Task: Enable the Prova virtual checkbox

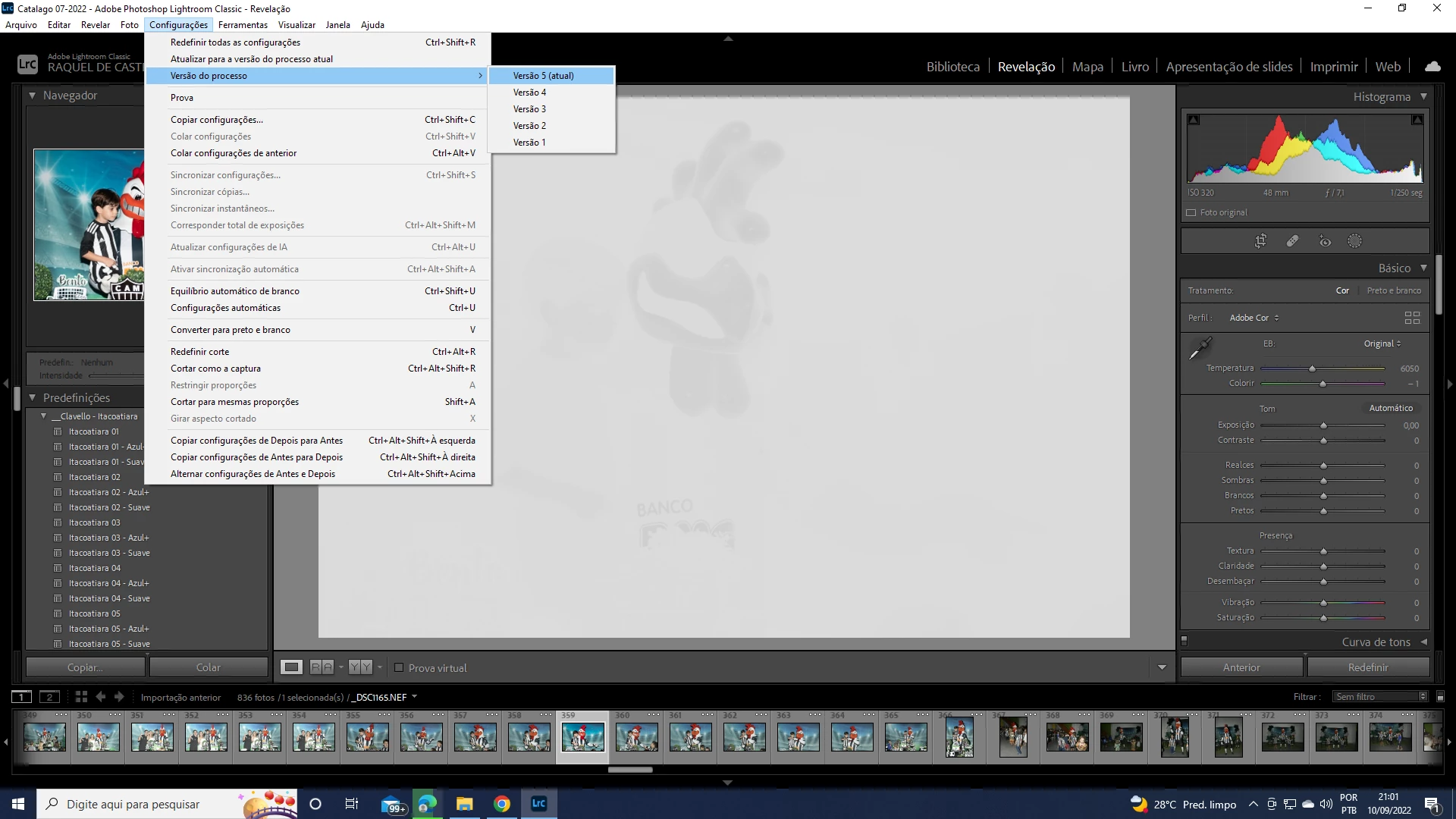Action: click(399, 667)
